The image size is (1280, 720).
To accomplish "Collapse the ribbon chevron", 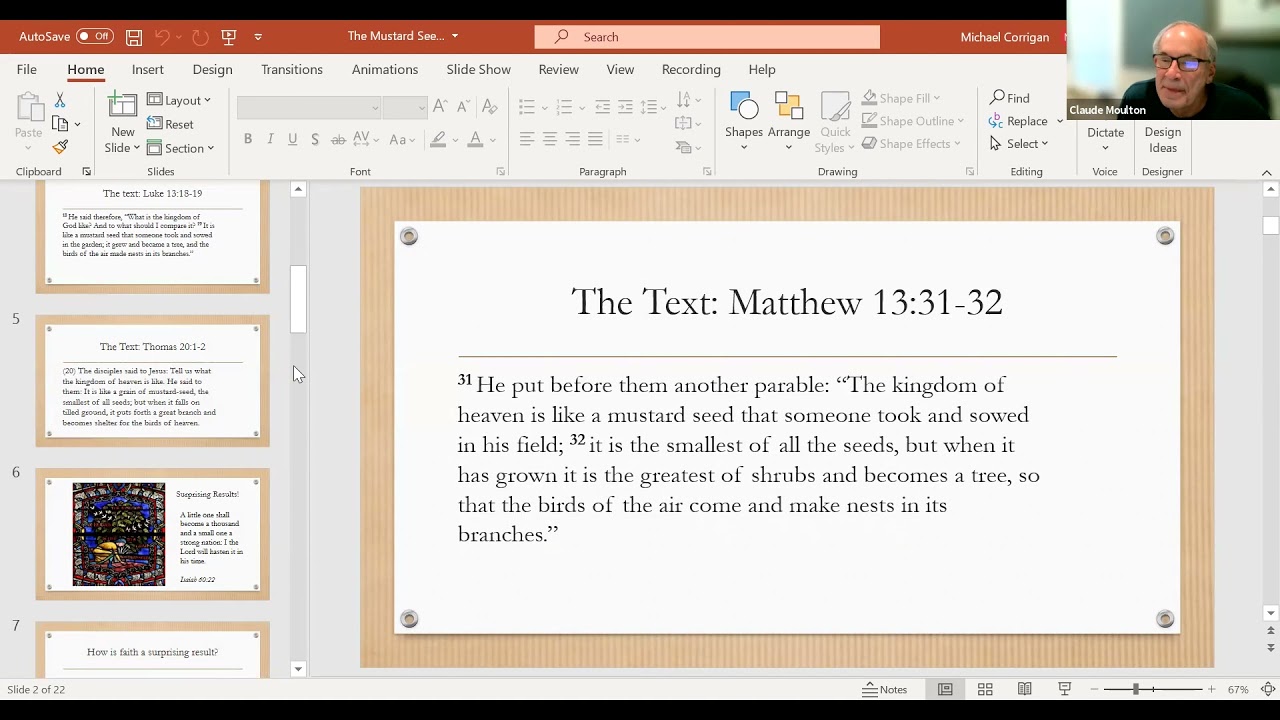I will (x=1266, y=172).
